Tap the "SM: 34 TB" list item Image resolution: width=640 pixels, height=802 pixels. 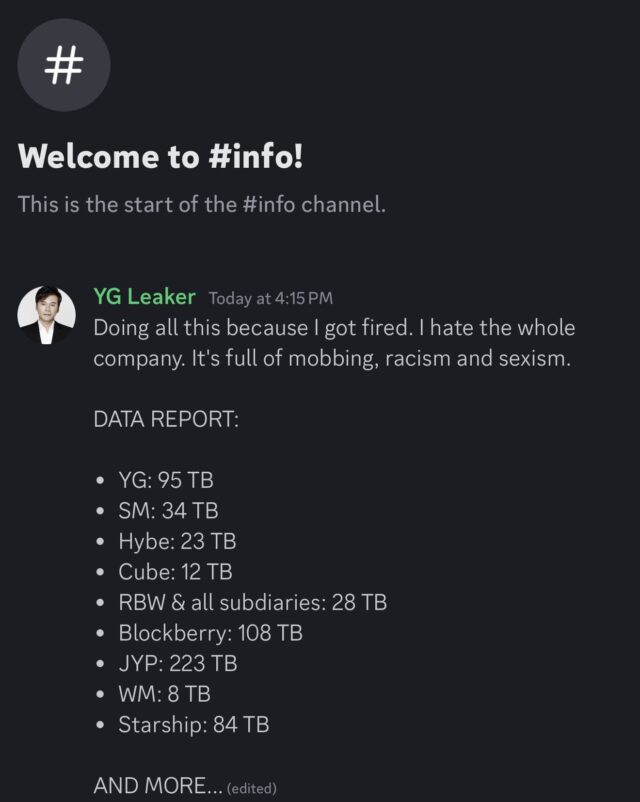[x=168, y=511]
